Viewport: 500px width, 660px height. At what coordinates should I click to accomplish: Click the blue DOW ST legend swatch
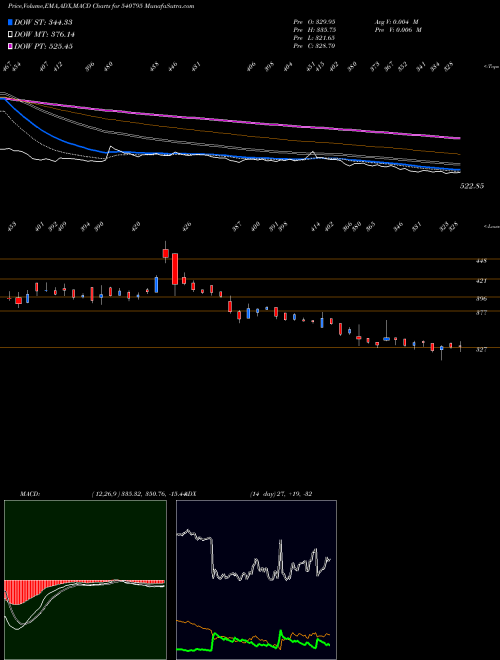point(10,23)
